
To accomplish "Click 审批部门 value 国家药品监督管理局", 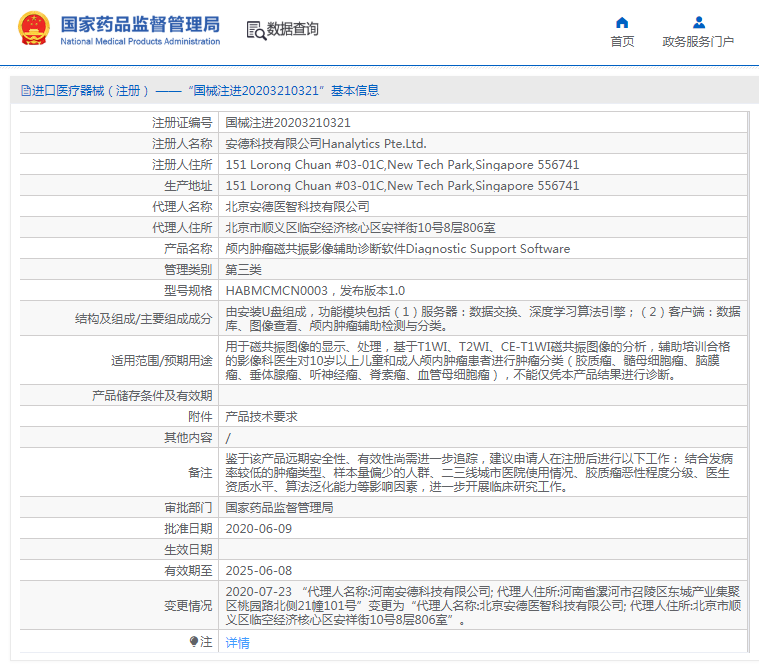I will point(279,508).
